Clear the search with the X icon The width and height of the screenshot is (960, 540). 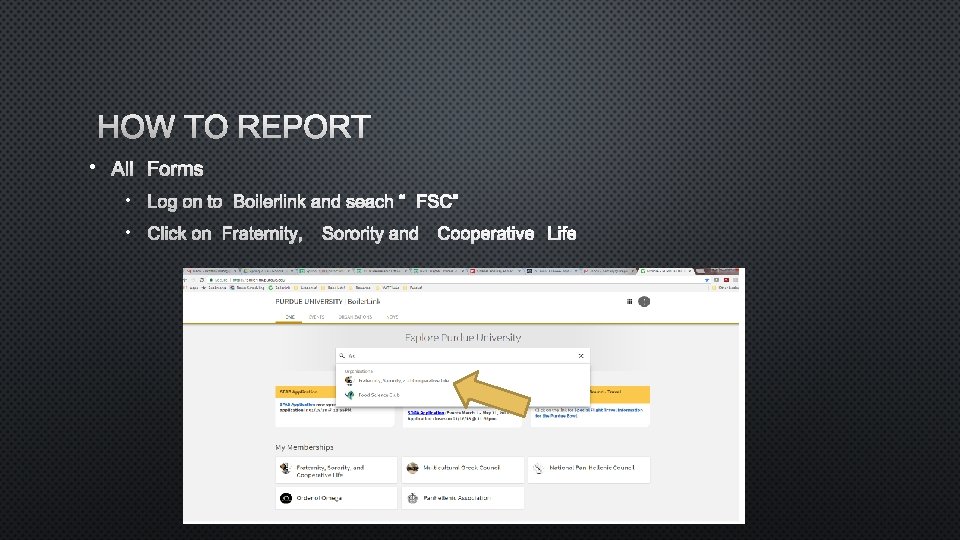coord(581,356)
